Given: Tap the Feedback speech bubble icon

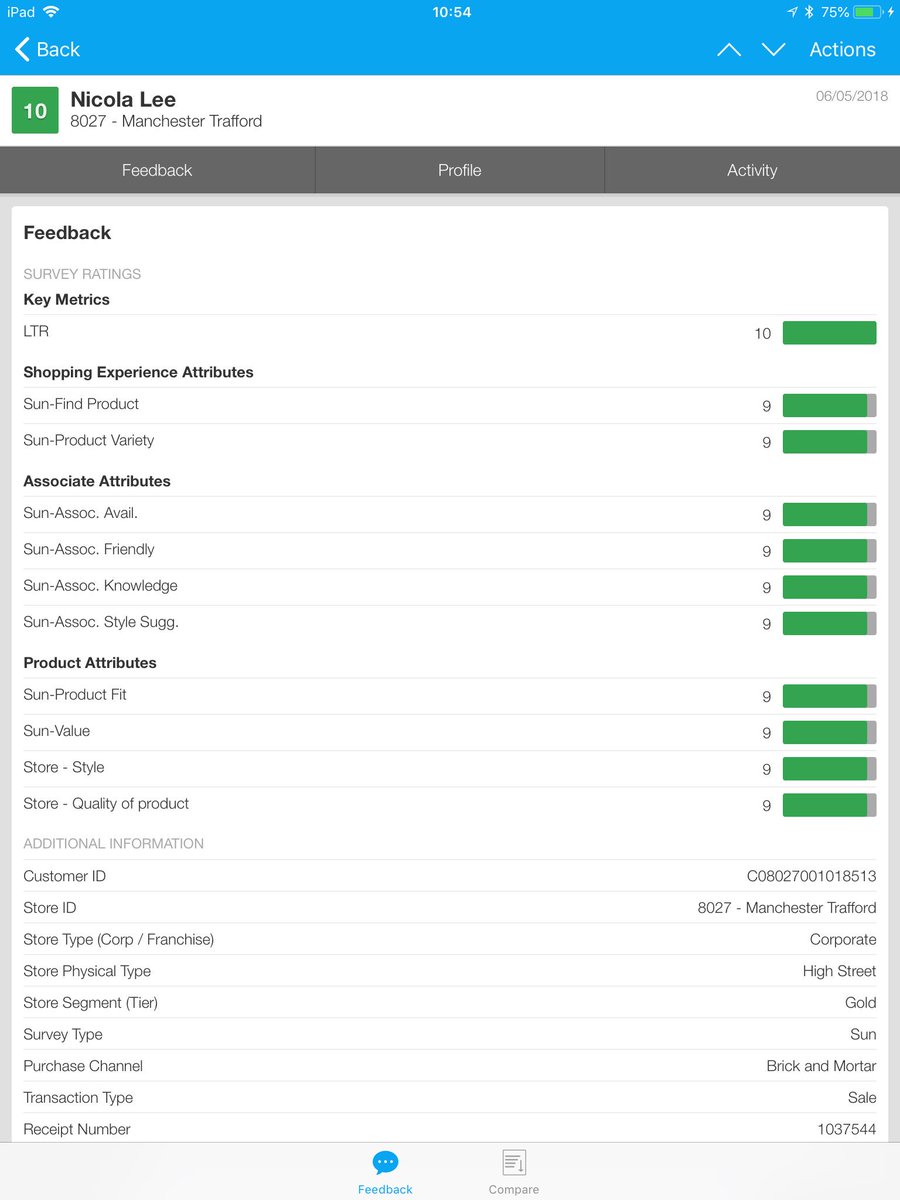Looking at the screenshot, I should coord(385,1162).
